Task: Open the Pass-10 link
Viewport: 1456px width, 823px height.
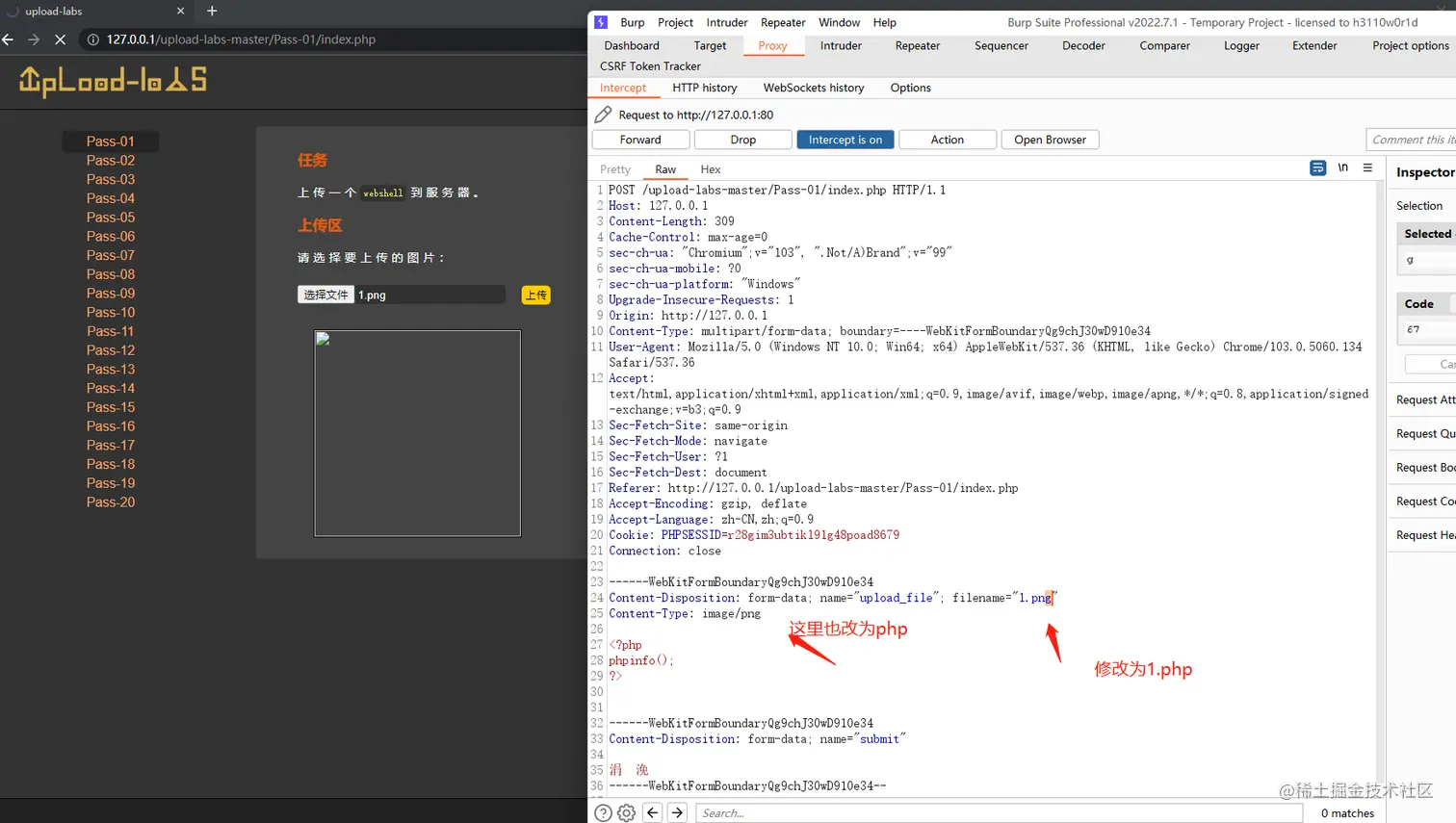Action: (111, 312)
